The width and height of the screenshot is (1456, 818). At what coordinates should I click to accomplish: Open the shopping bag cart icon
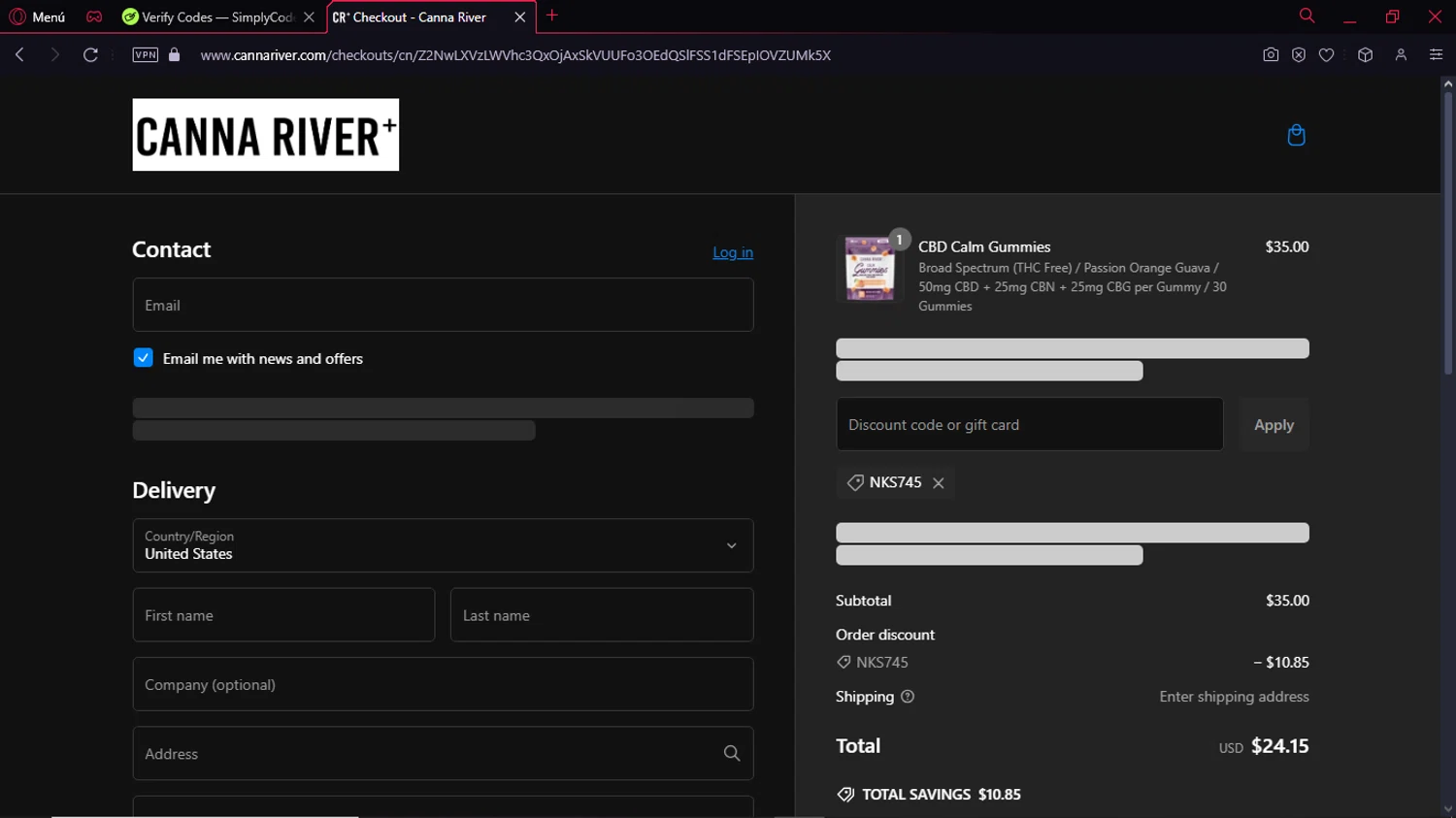(x=1296, y=135)
